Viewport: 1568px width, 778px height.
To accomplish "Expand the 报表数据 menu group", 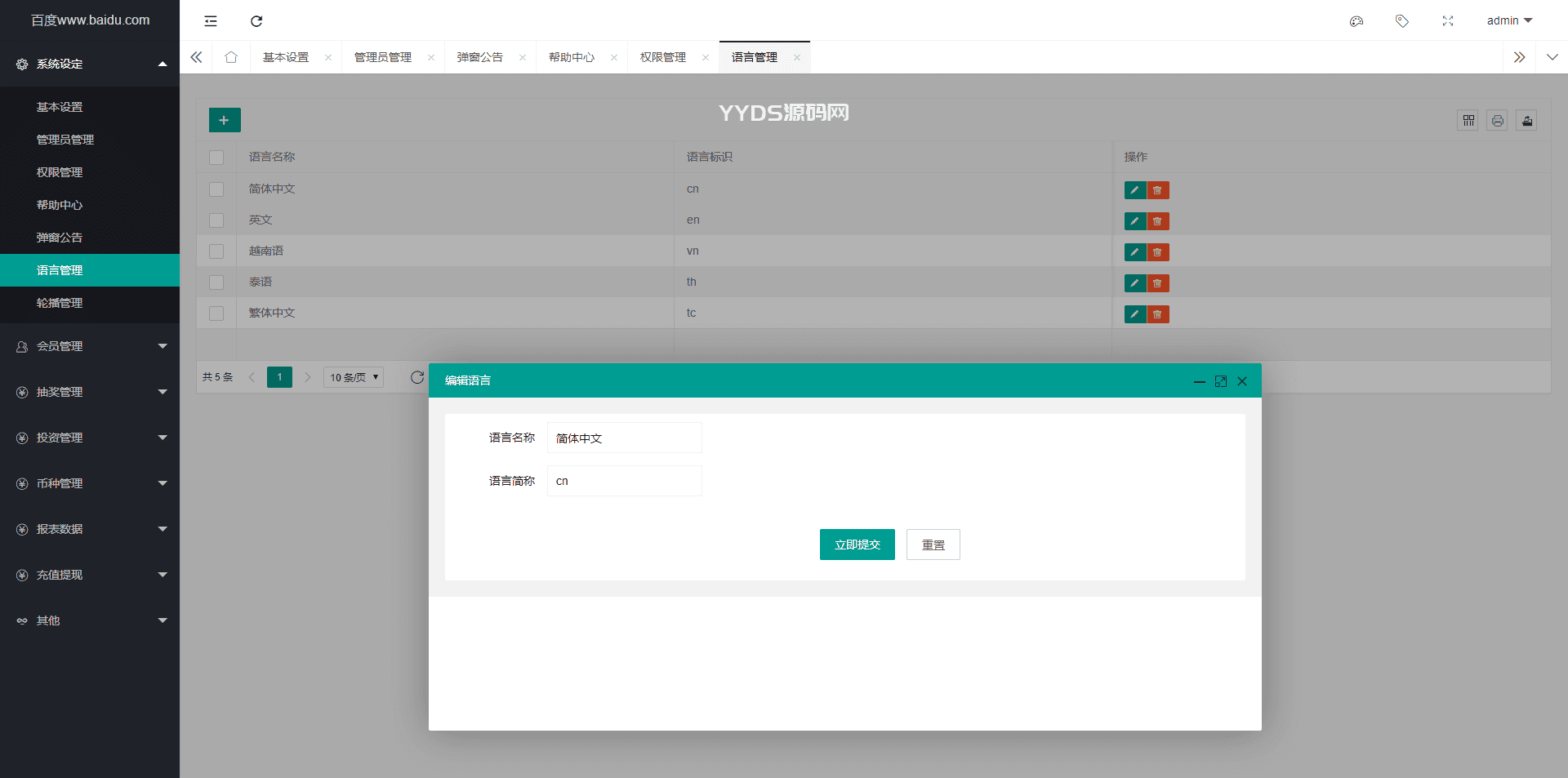I will 90,529.
